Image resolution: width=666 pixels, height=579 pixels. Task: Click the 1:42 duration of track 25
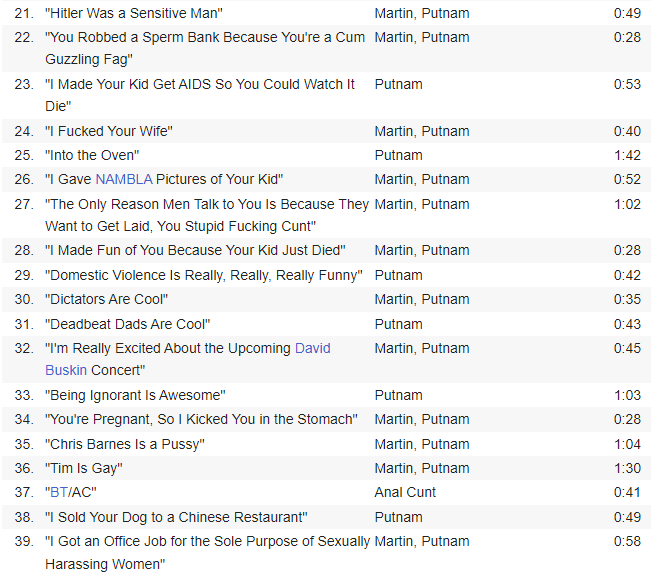pyautogui.click(x=627, y=155)
